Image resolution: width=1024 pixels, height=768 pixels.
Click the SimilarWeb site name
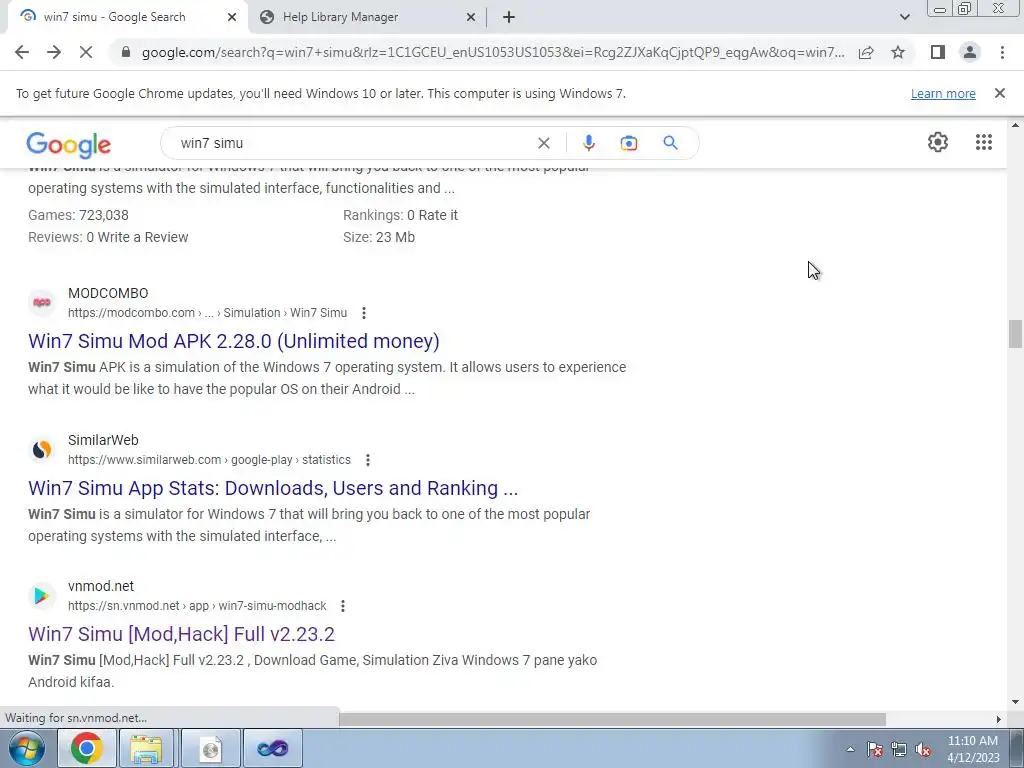tap(103, 440)
